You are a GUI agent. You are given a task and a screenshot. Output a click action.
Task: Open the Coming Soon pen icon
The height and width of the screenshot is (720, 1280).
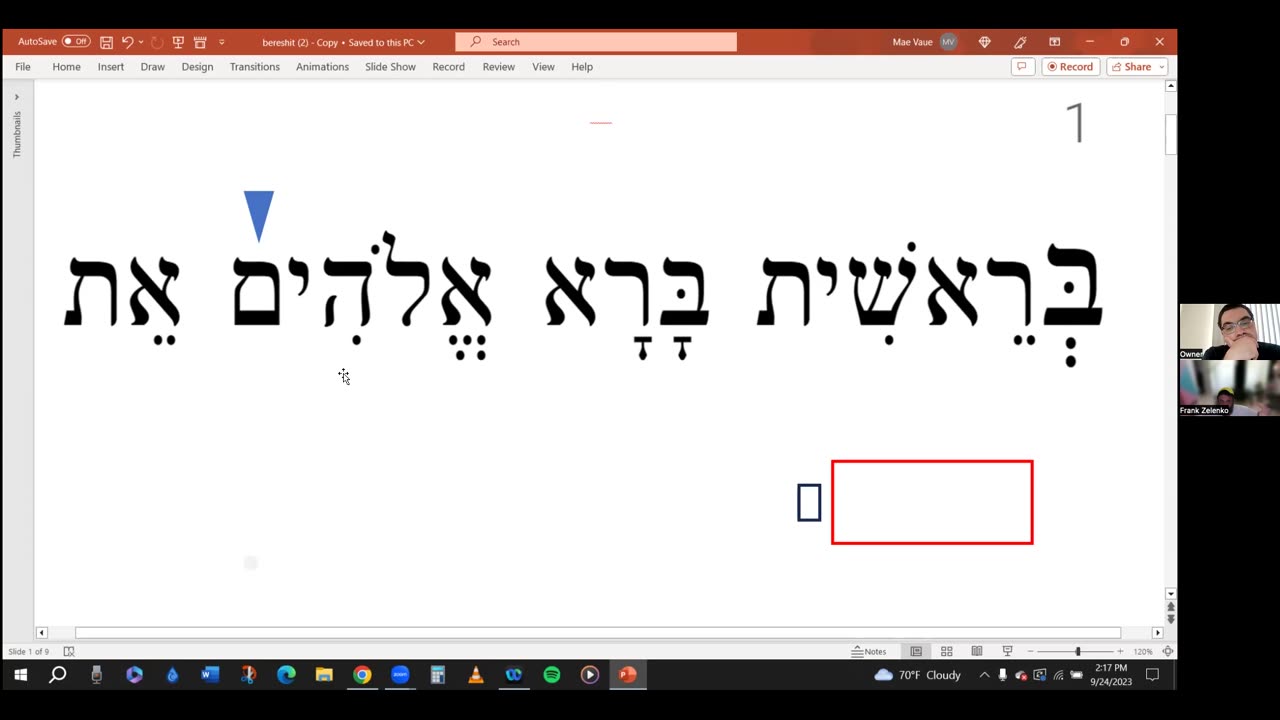click(x=1020, y=42)
